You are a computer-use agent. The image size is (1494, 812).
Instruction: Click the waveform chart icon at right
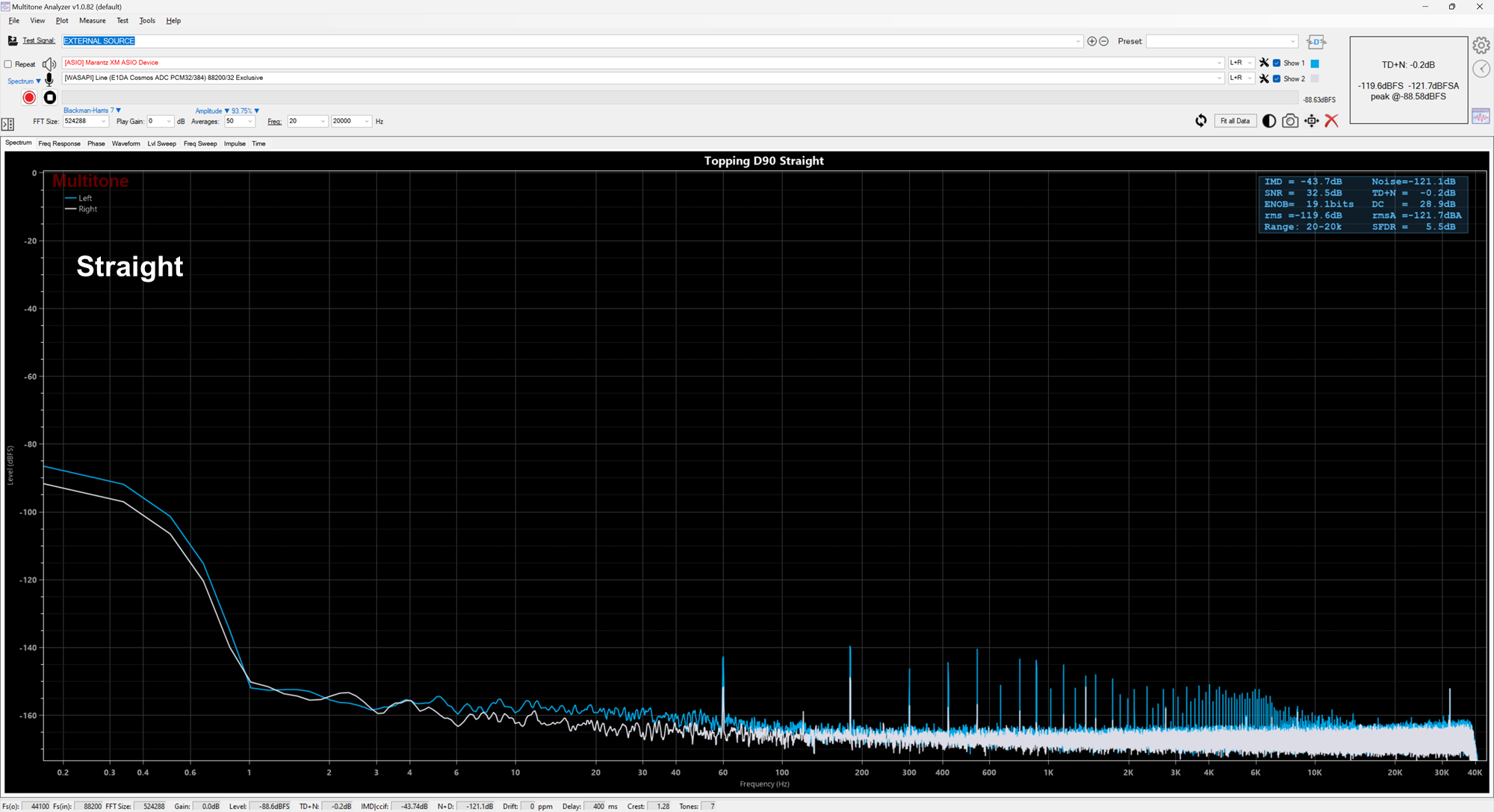pyautogui.click(x=1481, y=116)
